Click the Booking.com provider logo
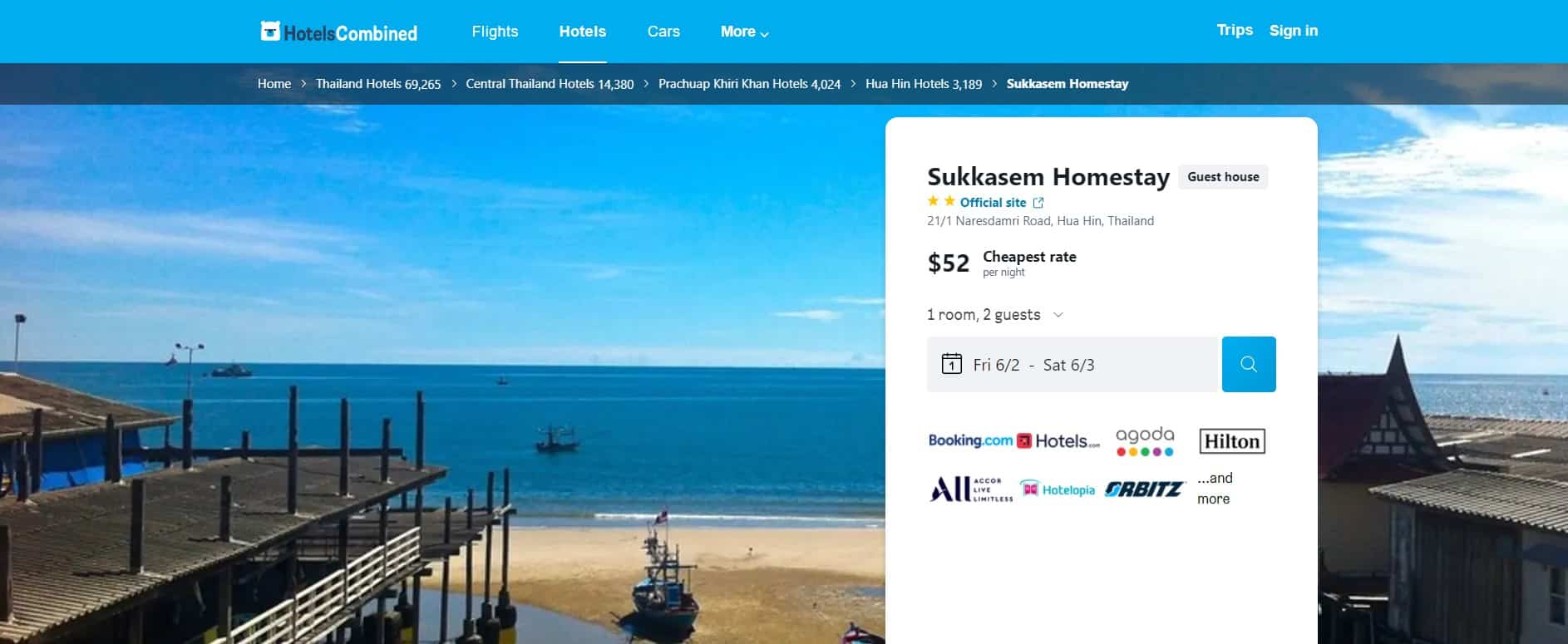1568x644 pixels. tap(970, 440)
